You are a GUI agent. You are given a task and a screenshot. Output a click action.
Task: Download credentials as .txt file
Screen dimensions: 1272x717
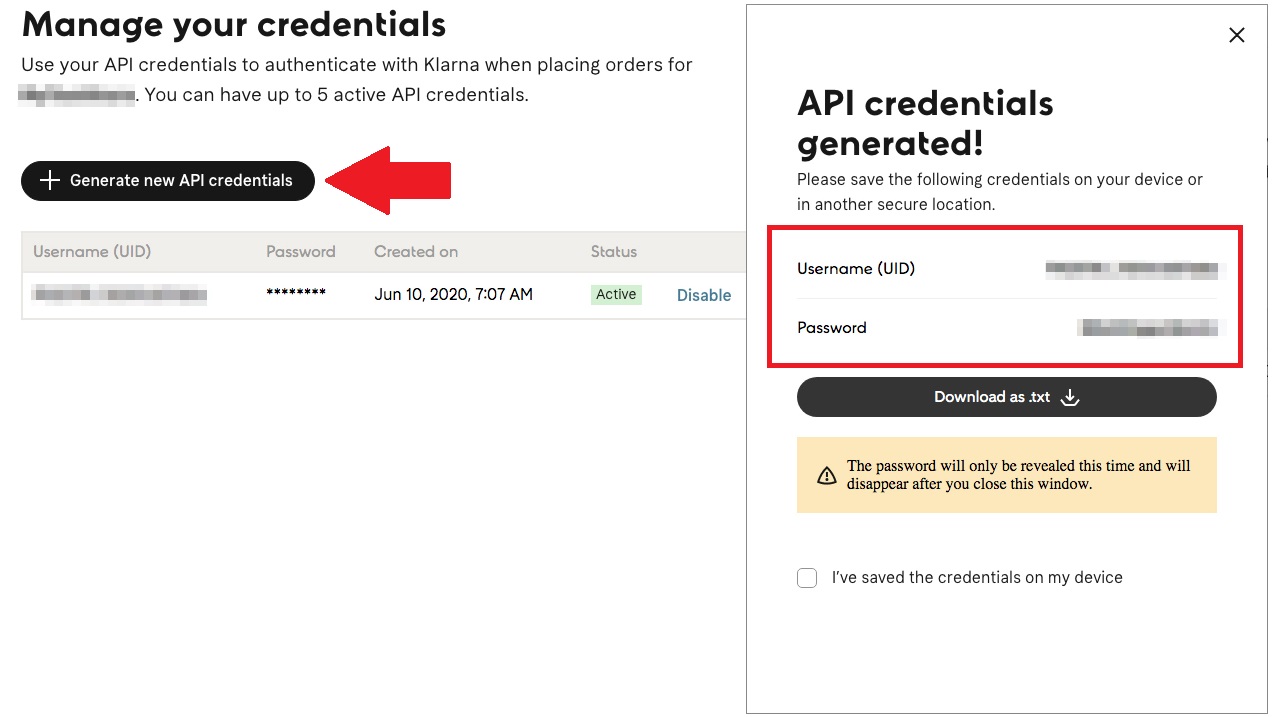click(x=1006, y=397)
